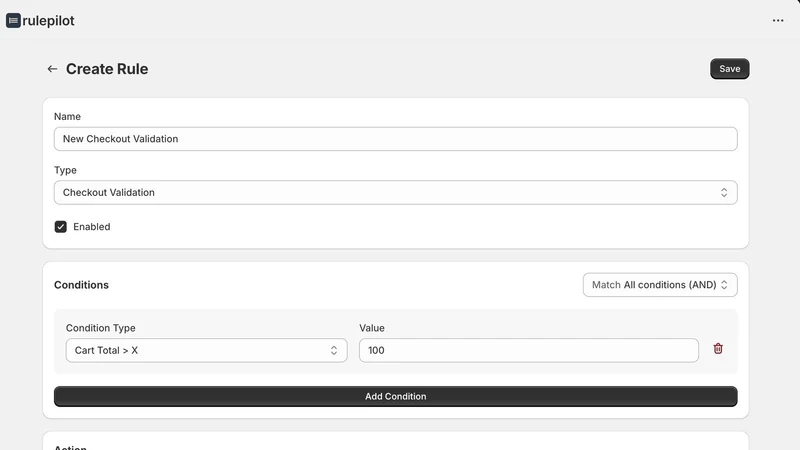Click the Conditions section heading
Viewport: 800px width, 450px height.
click(81, 285)
